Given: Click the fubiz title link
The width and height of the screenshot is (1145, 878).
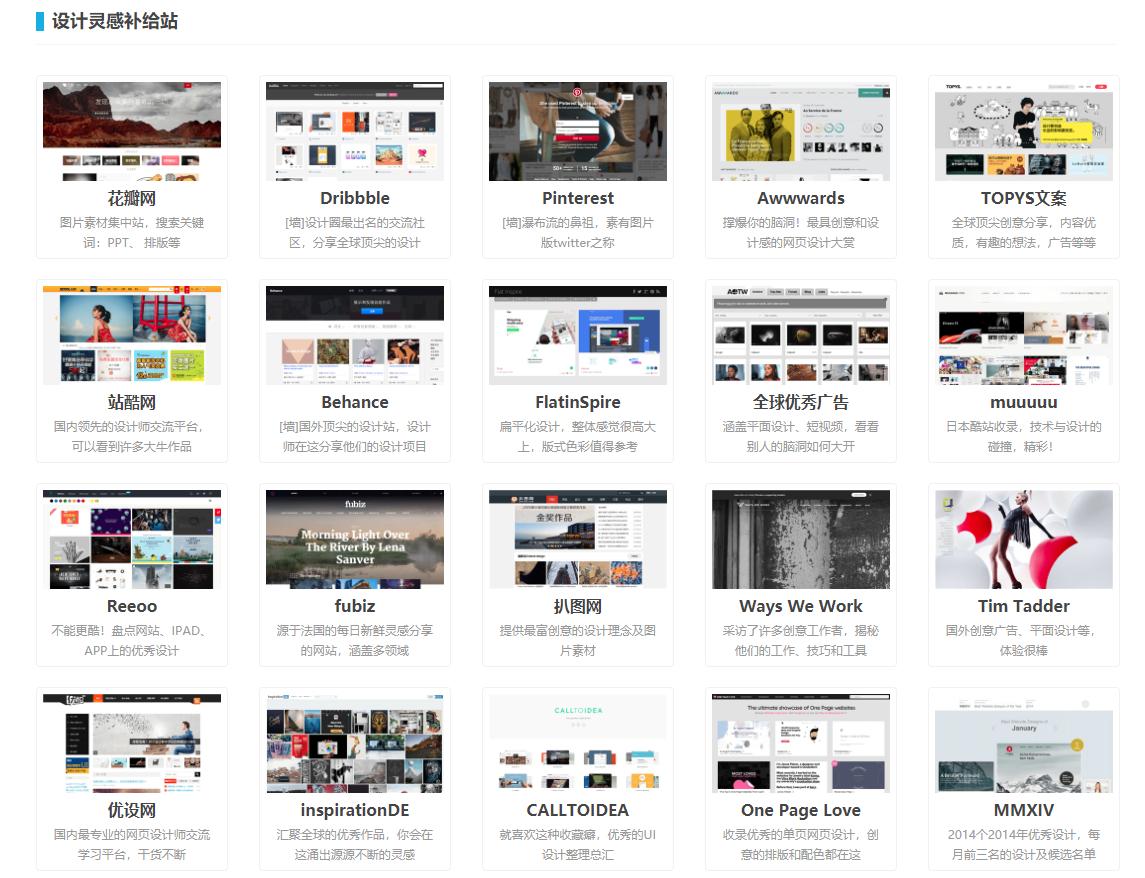Looking at the screenshot, I should (355, 606).
